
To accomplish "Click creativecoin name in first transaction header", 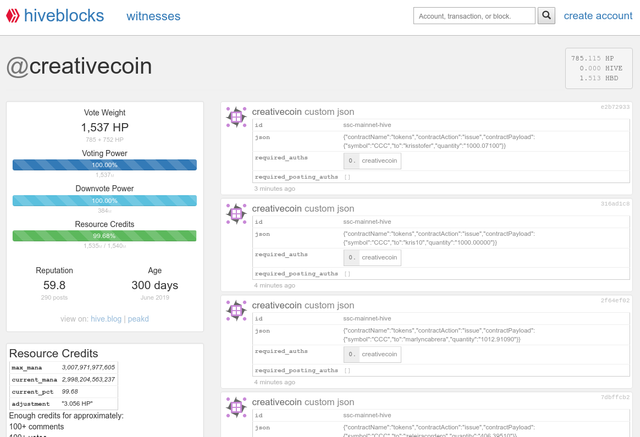I will point(276,110).
